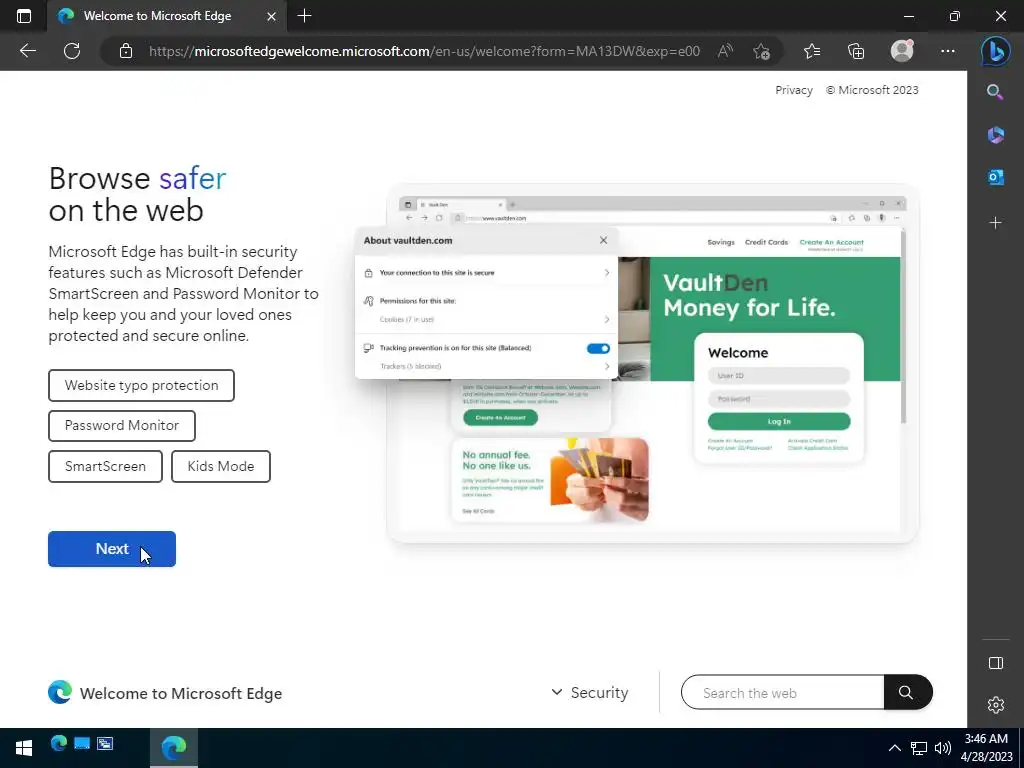Screen dimensions: 1024x768
Task: Open the taskbar desktop app icon
Action: (82, 743)
